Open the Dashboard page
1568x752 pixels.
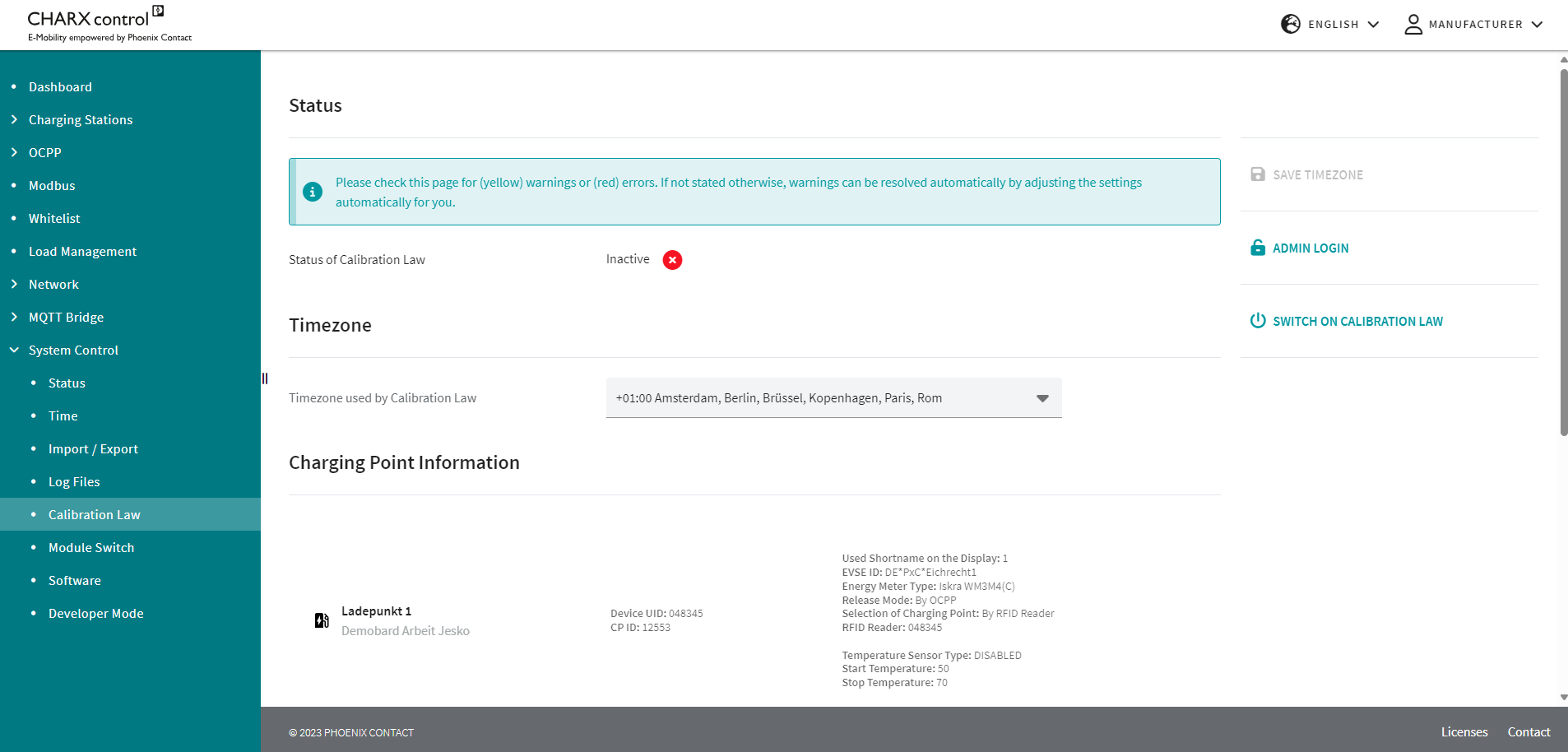pos(60,87)
